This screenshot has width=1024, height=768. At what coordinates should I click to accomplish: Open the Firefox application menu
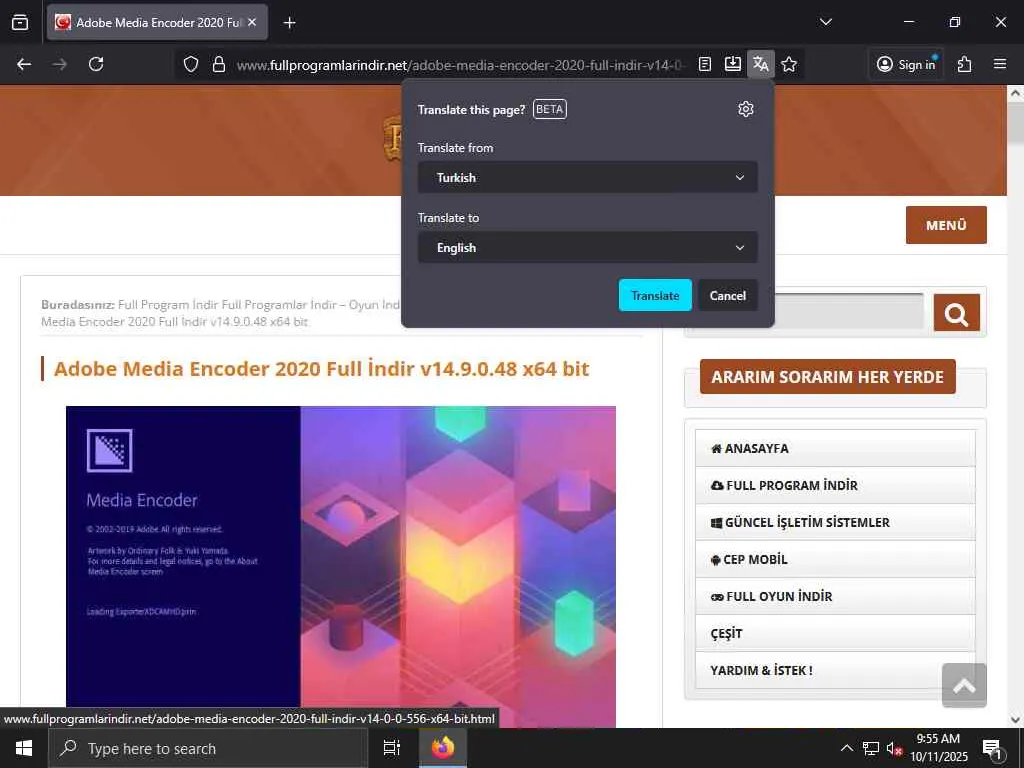(x=1000, y=64)
